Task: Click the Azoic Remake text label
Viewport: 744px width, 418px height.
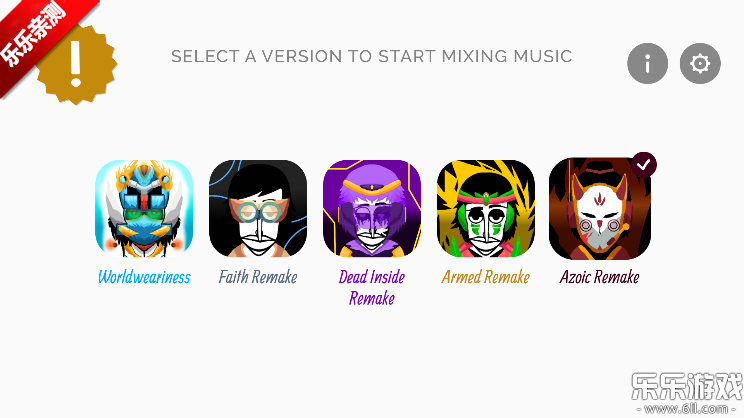Action: pyautogui.click(x=600, y=277)
